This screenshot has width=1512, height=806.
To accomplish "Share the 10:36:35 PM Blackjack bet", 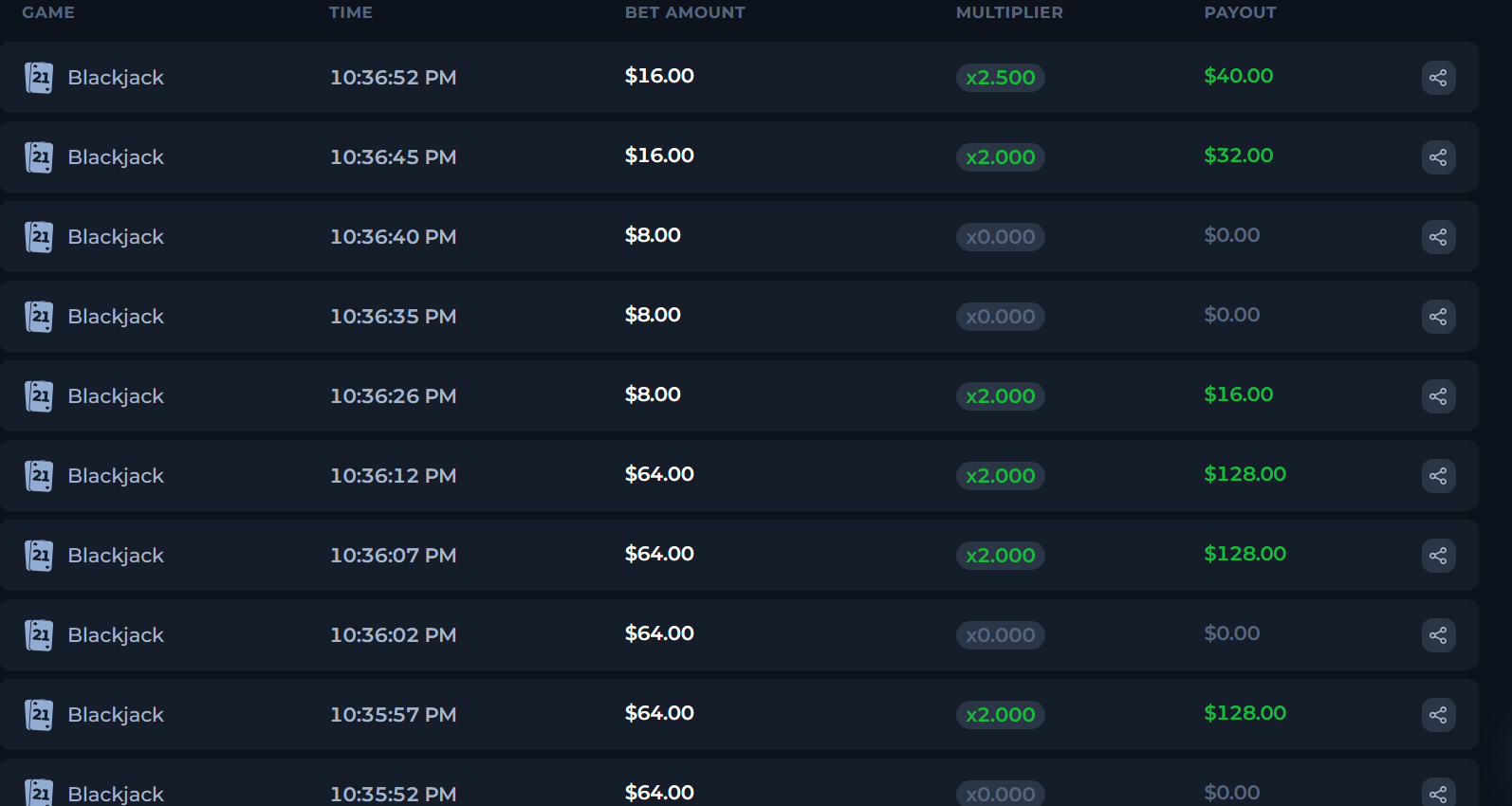I will (1438, 317).
